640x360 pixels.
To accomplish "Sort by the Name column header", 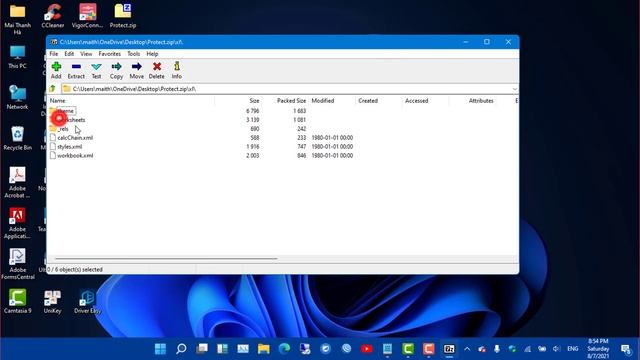I will point(131,100).
